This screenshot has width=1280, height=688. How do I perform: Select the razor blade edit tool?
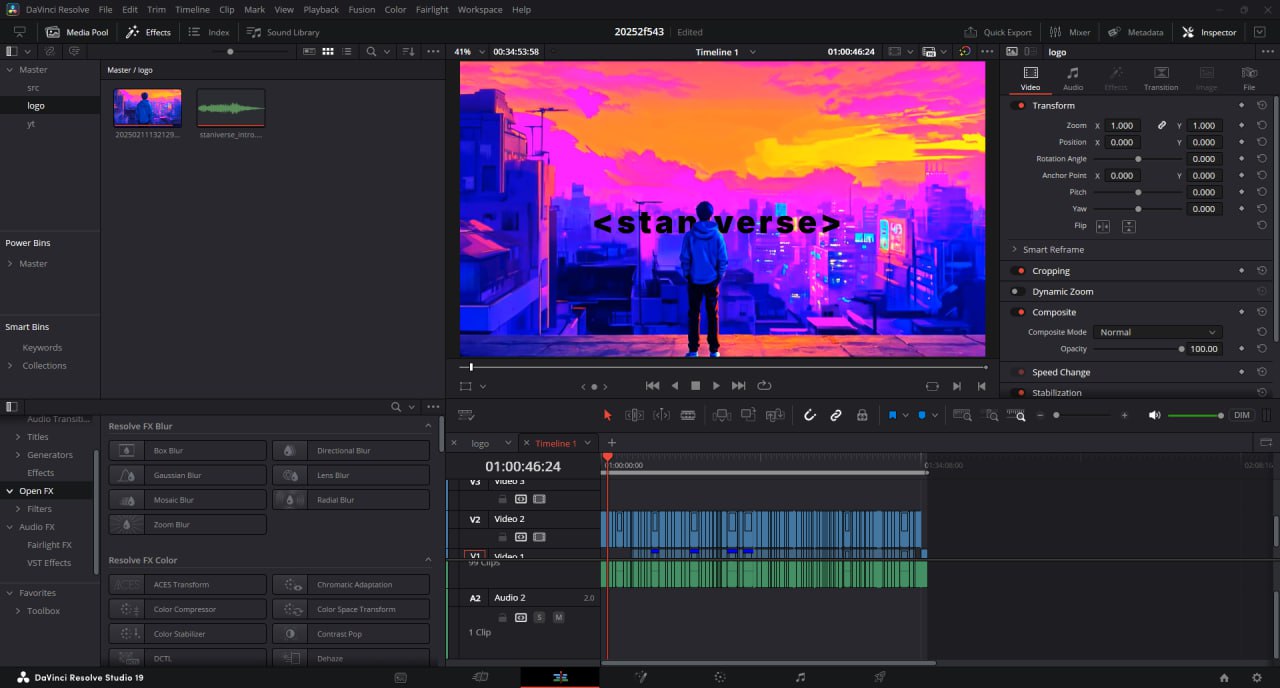pyautogui.click(x=688, y=415)
